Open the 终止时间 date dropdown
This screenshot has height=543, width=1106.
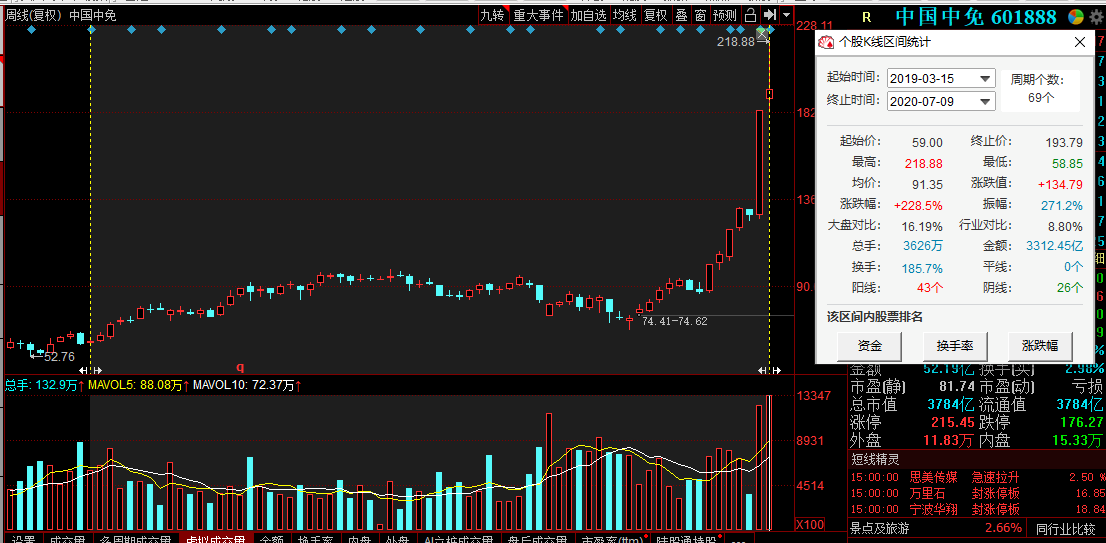point(985,102)
